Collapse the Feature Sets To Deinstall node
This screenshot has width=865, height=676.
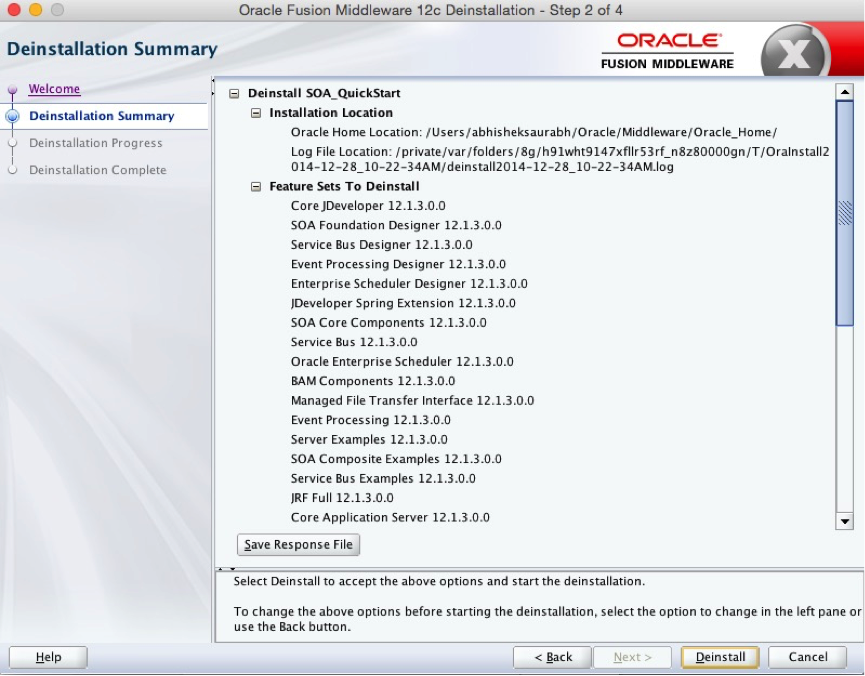(255, 187)
